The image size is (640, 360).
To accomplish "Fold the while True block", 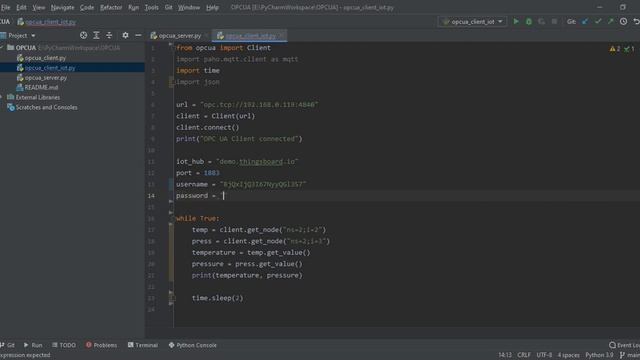I will click(x=171, y=218).
